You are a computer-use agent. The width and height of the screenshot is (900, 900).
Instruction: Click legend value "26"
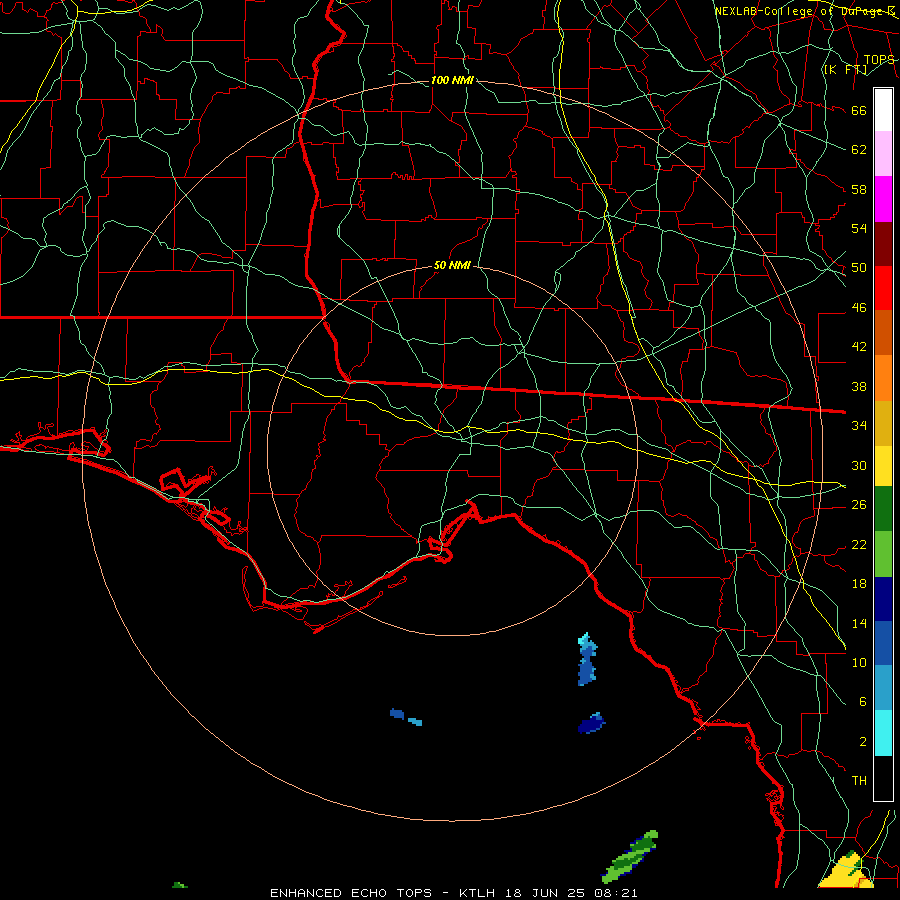(859, 505)
